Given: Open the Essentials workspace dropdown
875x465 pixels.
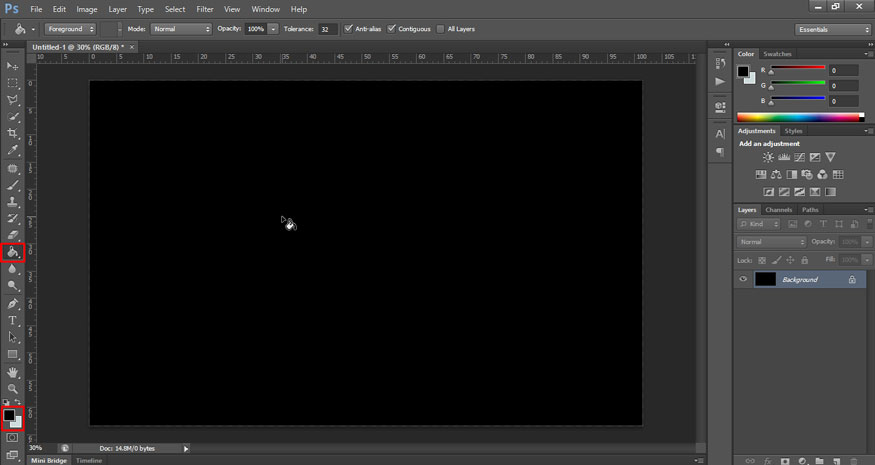Looking at the screenshot, I should 833,29.
